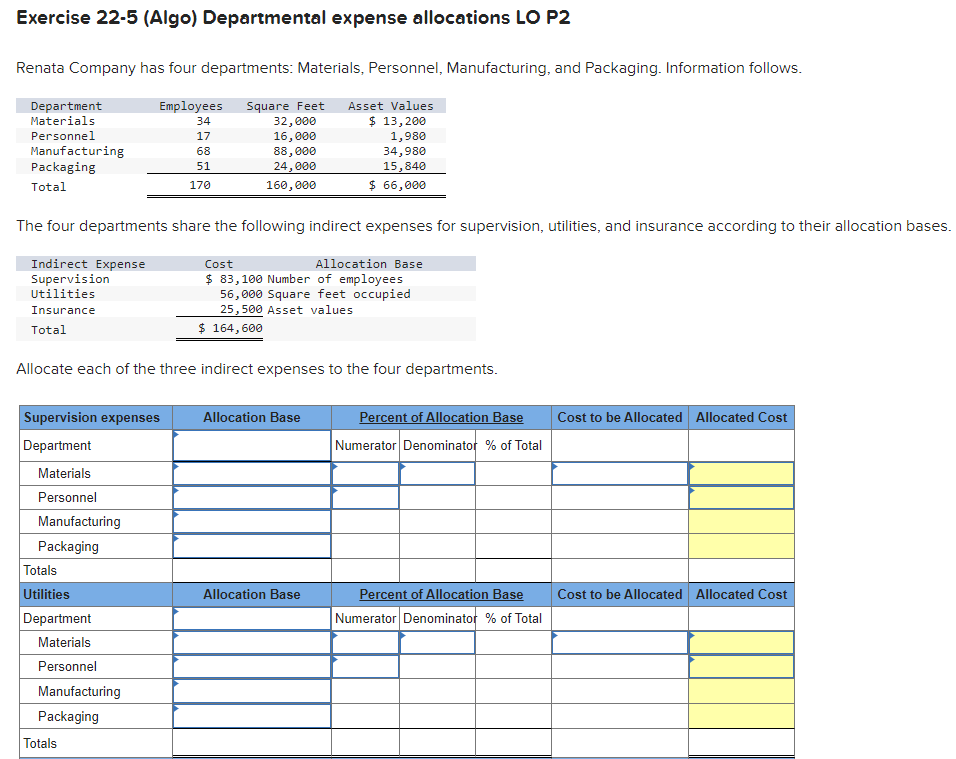Open the Allocation Base dropdown for Utilities Materials row
The image size is (956, 759).
click(x=250, y=642)
